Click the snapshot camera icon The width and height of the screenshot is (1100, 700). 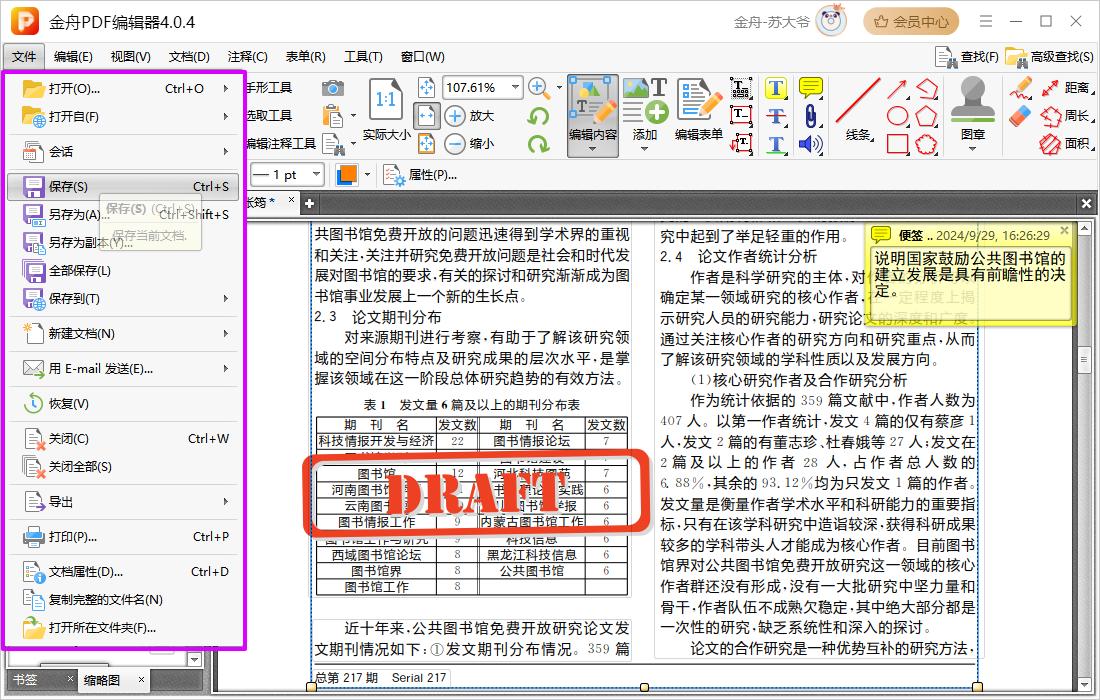[333, 88]
